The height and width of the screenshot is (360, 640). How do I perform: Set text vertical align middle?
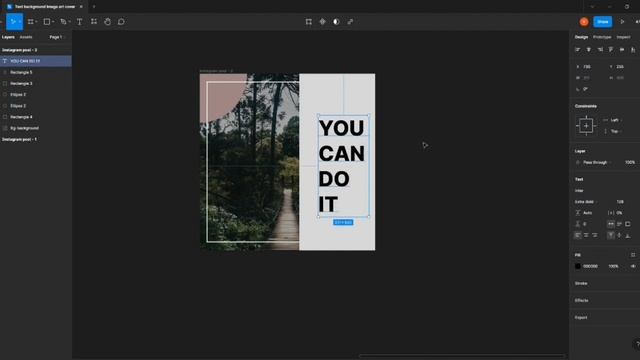point(619,236)
